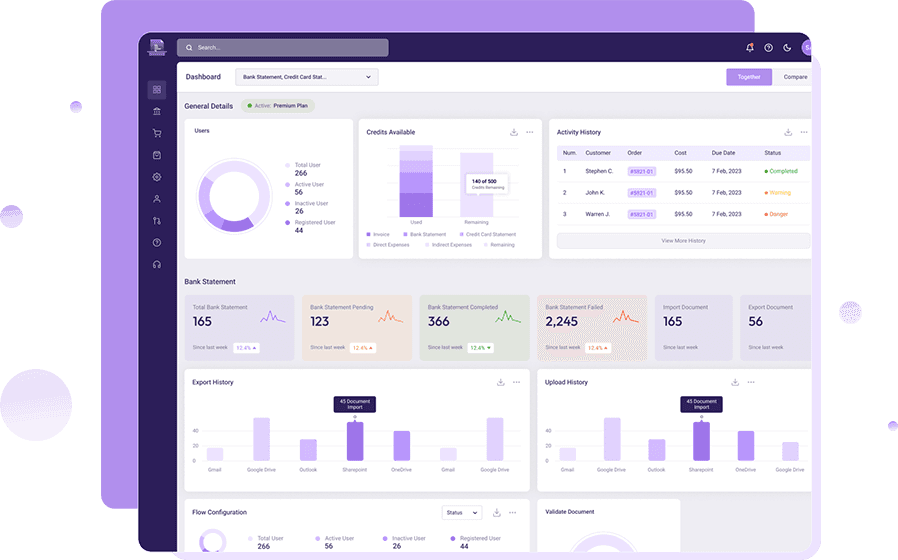Viewport: 898px width, 560px height.
Task: Open the Export Document card
Action: pos(775,328)
